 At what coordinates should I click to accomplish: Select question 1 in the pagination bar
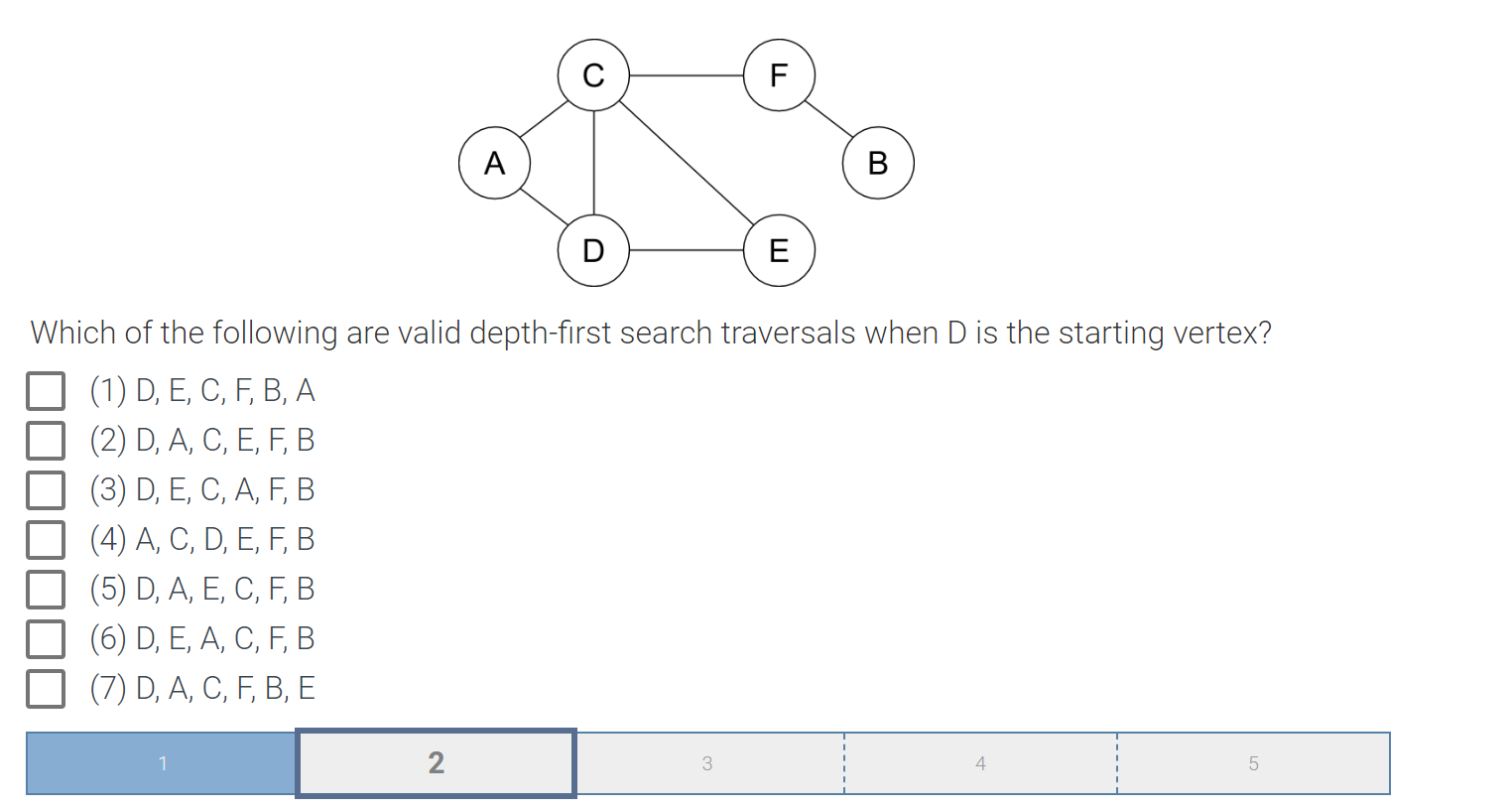pos(162,763)
